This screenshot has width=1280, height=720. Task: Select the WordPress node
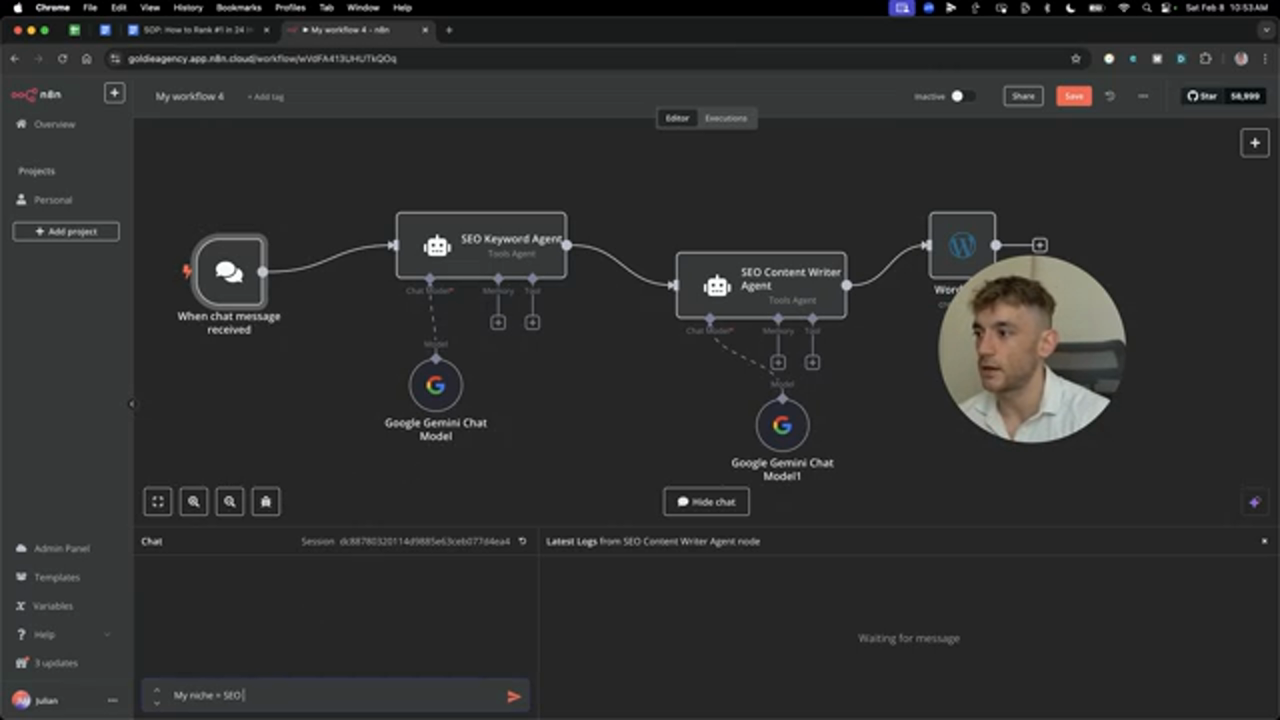pos(962,245)
